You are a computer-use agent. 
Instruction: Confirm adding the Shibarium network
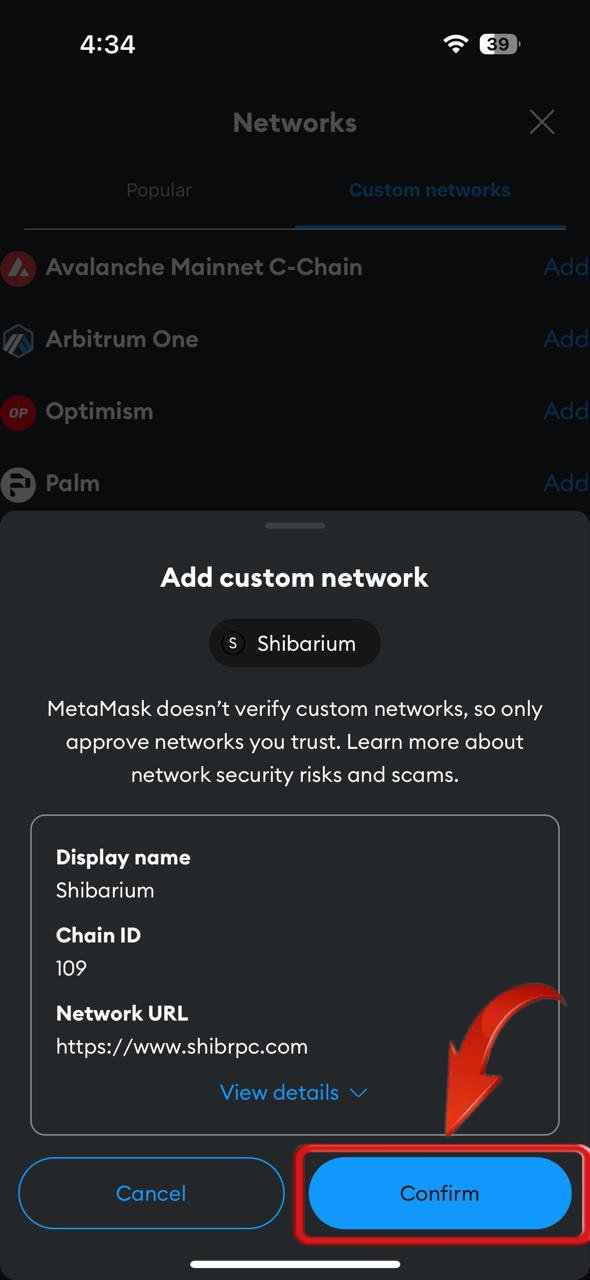440,1193
